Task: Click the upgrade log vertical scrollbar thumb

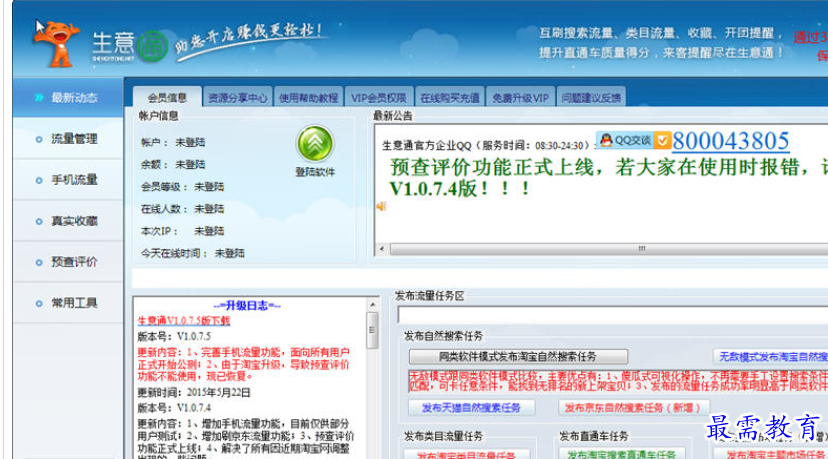Action: (372, 330)
